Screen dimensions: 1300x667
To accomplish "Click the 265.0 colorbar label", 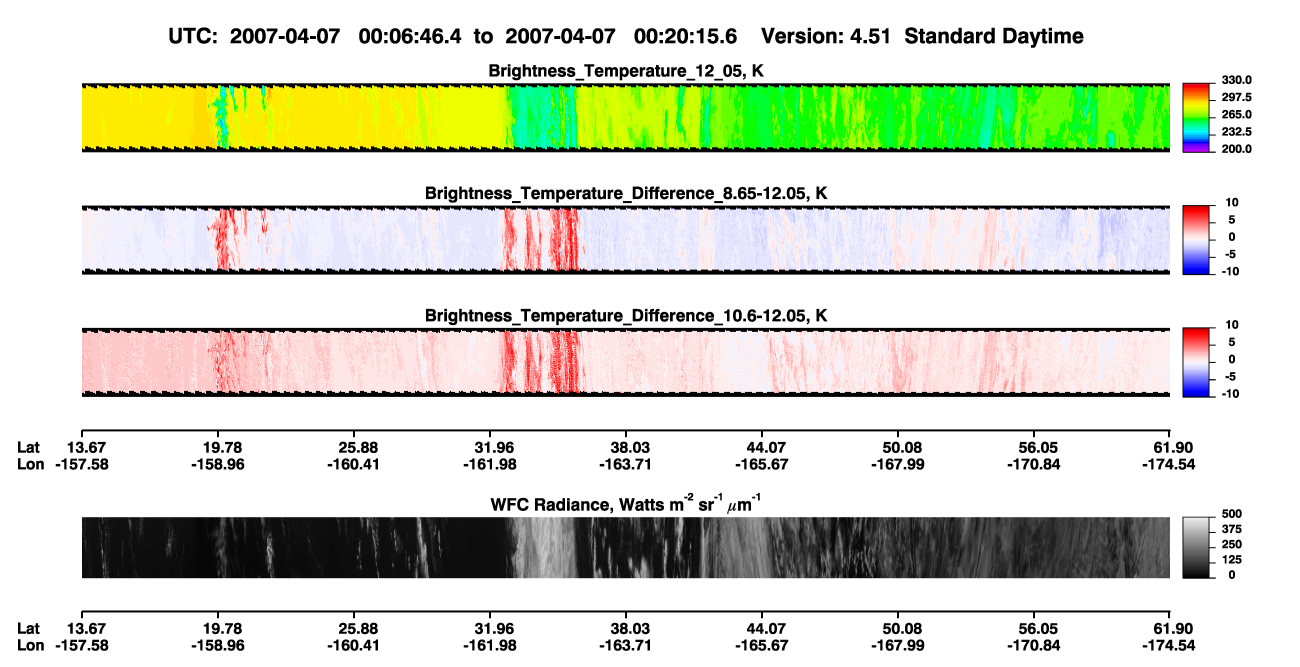I will coord(1236,114).
